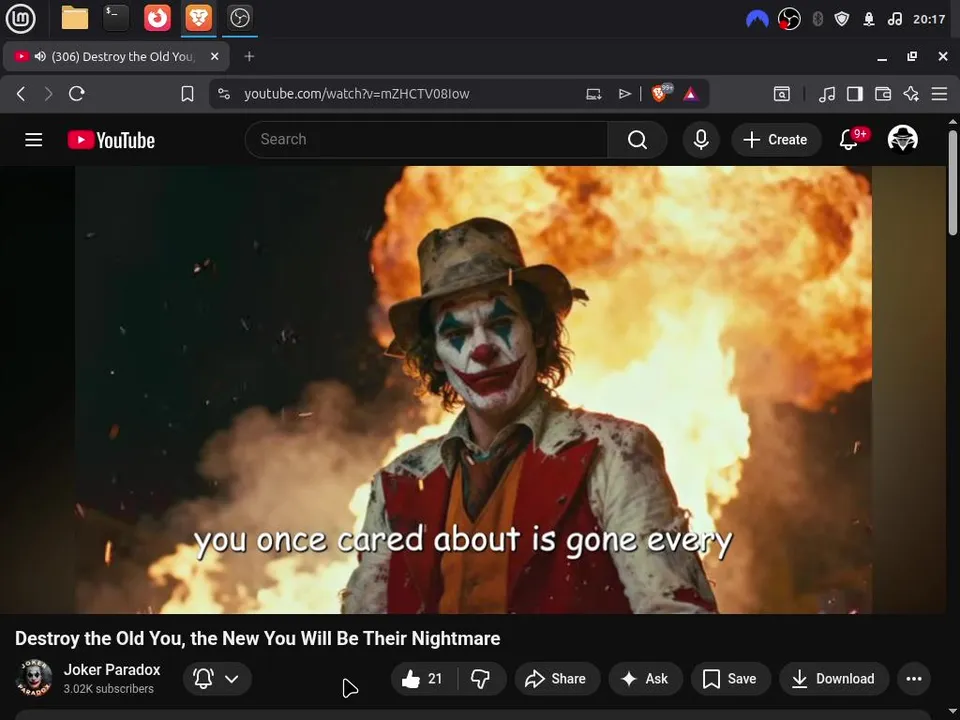Open the account avatar menu
Screen dimensions: 960x720
click(903, 139)
